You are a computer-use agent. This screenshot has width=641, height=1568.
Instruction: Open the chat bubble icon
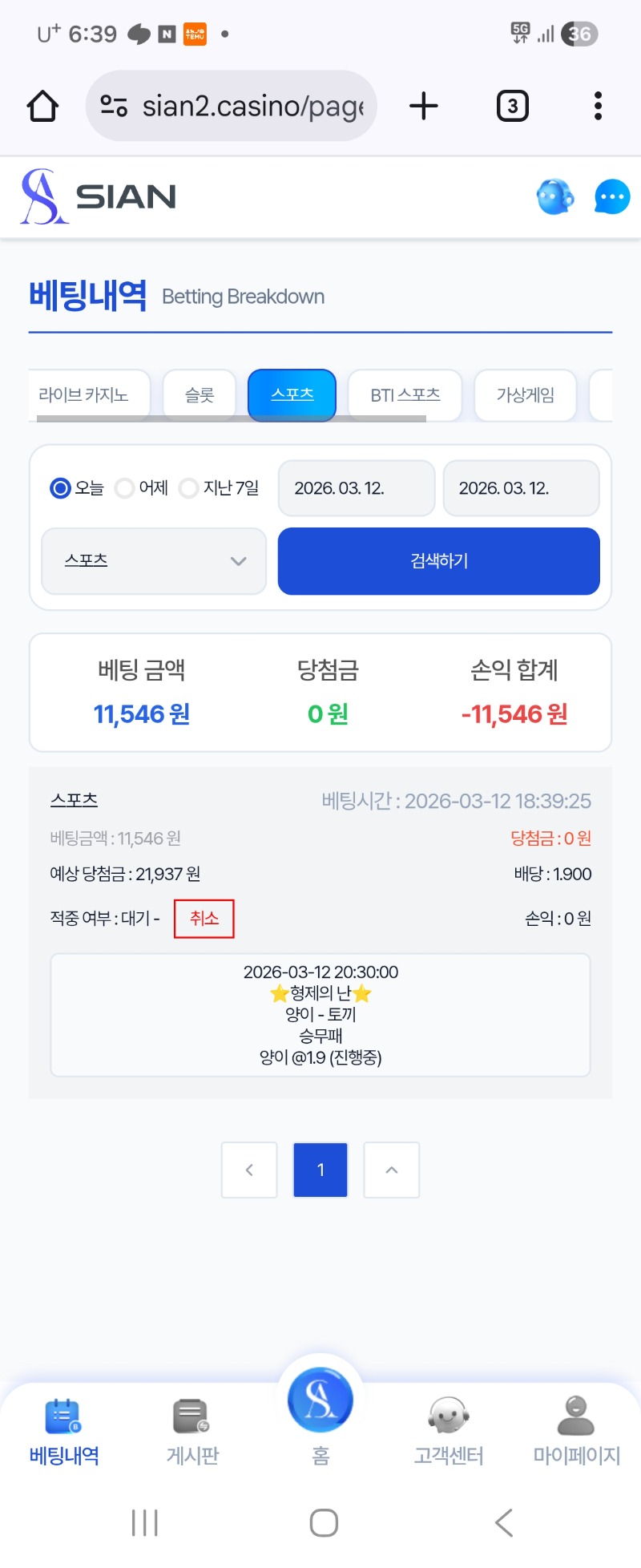pyautogui.click(x=612, y=196)
